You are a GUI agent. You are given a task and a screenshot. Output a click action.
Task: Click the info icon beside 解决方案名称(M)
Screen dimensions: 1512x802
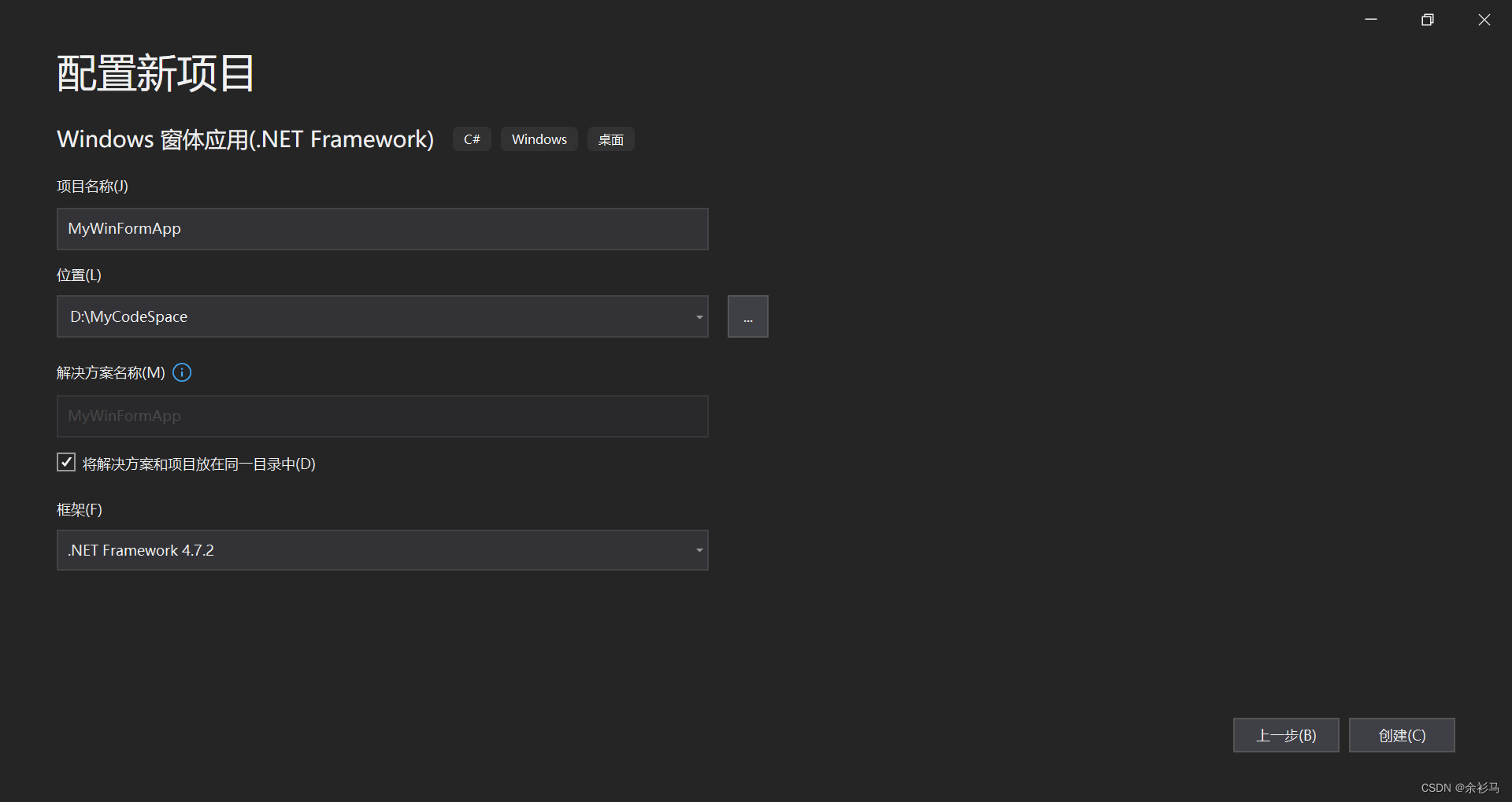coord(182,372)
